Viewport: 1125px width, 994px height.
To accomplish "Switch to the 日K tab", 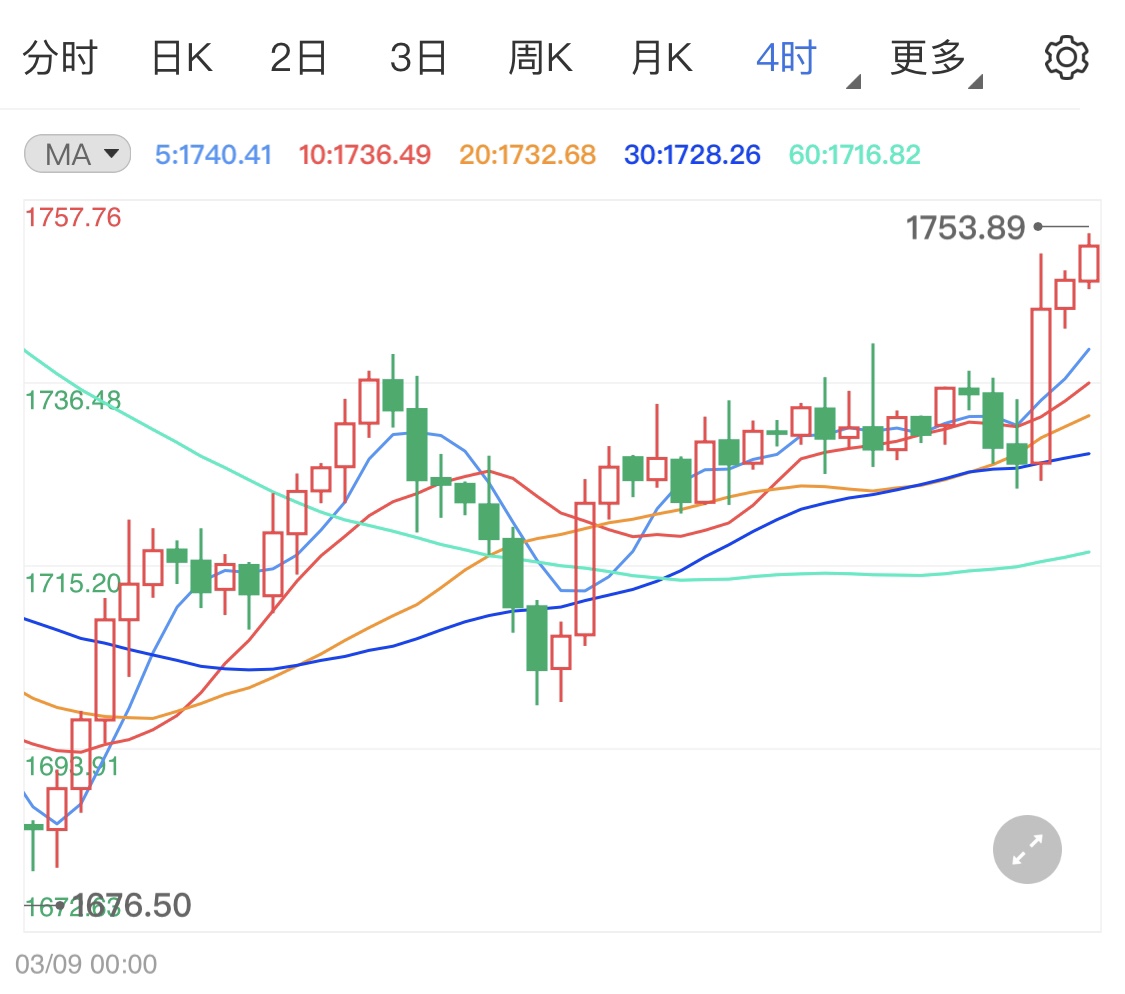I will [182, 58].
